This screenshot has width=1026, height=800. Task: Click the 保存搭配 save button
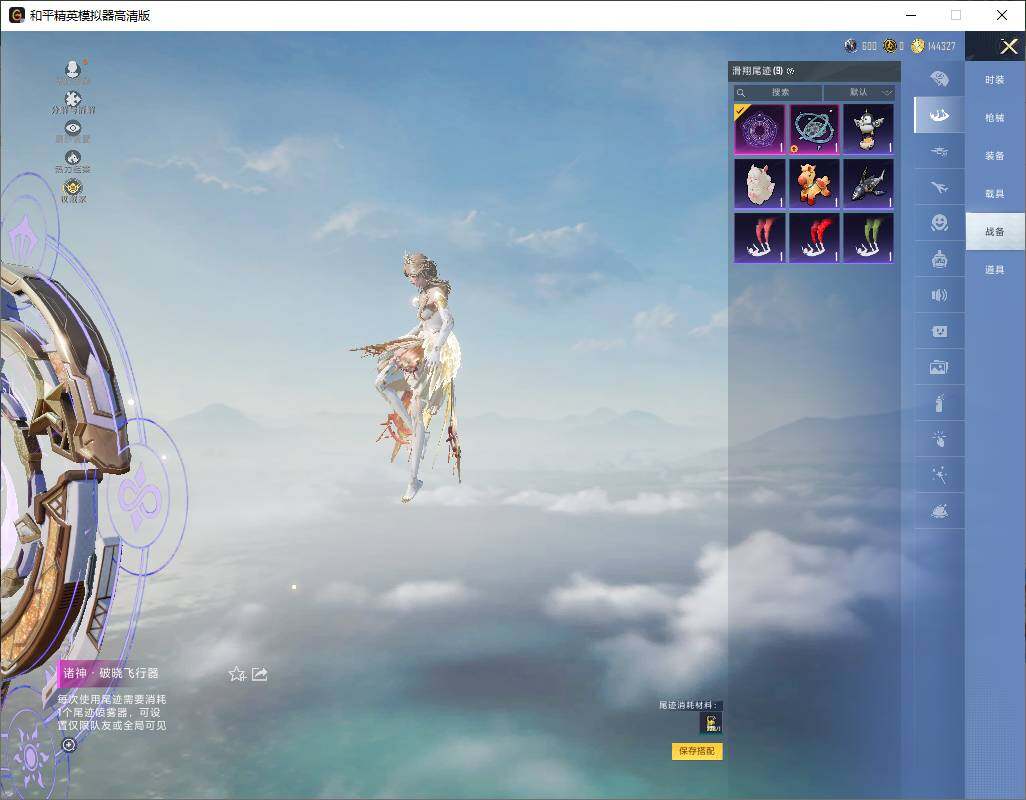tap(697, 751)
